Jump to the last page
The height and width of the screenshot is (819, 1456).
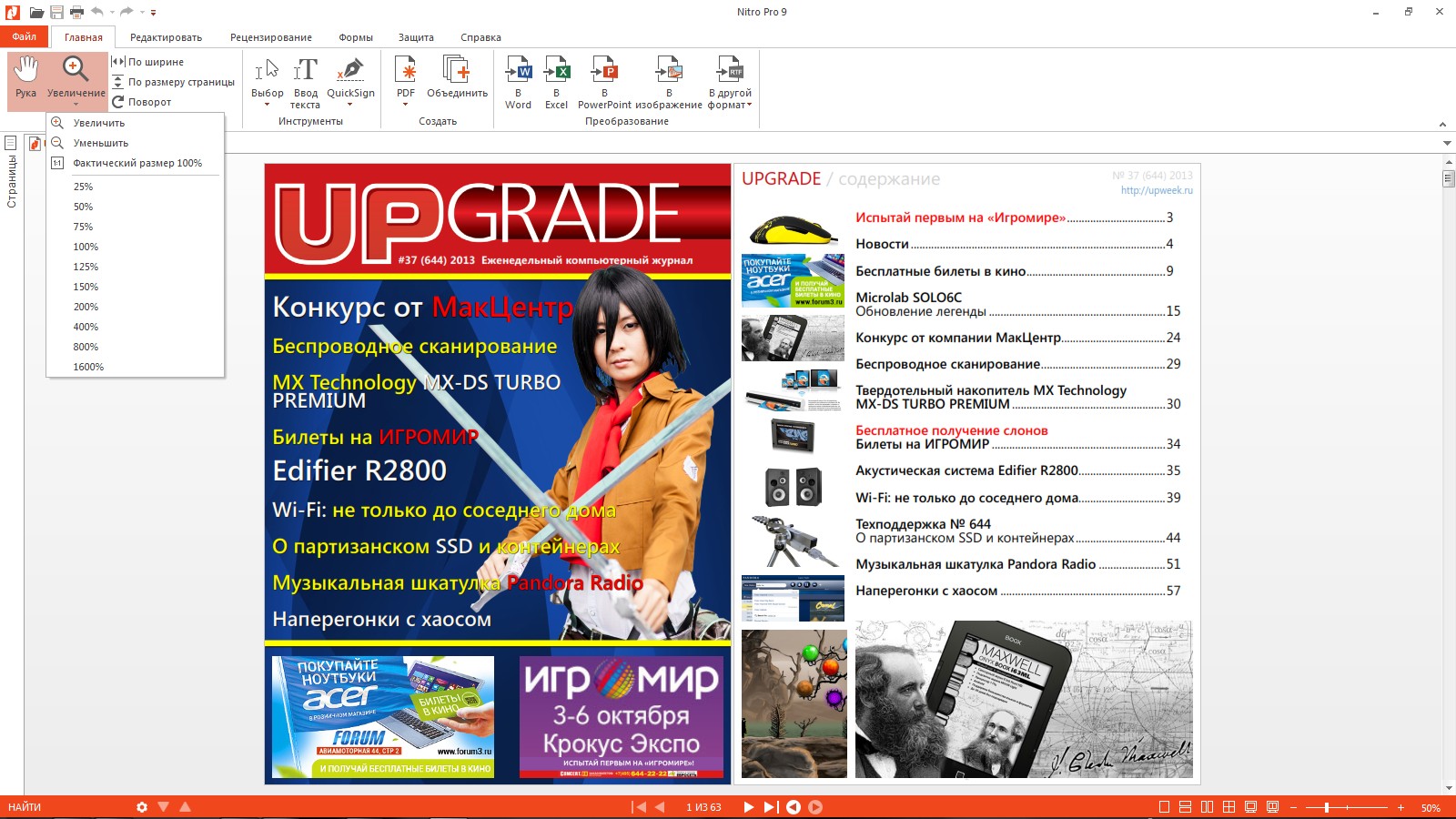771,807
